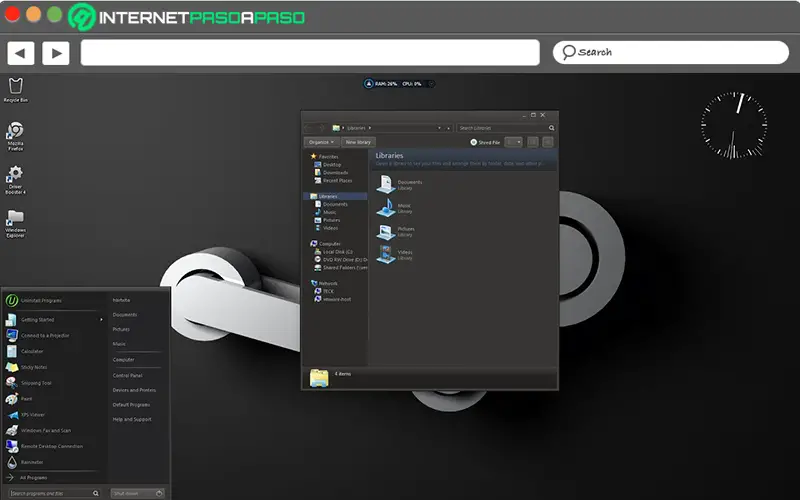The height and width of the screenshot is (500, 800).
Task: Open Uninstall Programs in the start menu
Action: point(41,301)
